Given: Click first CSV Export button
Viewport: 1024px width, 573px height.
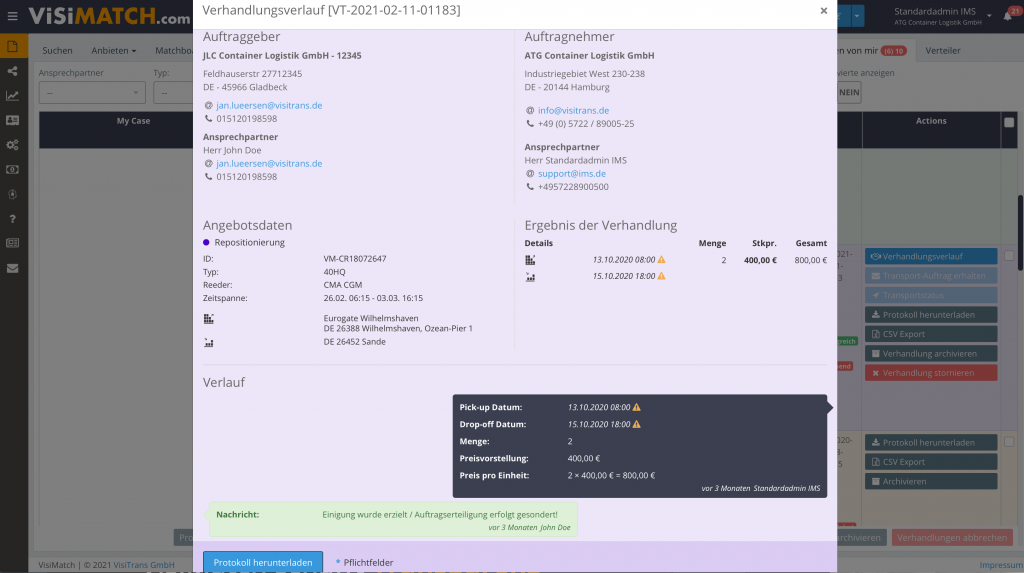Looking at the screenshot, I should (931, 334).
